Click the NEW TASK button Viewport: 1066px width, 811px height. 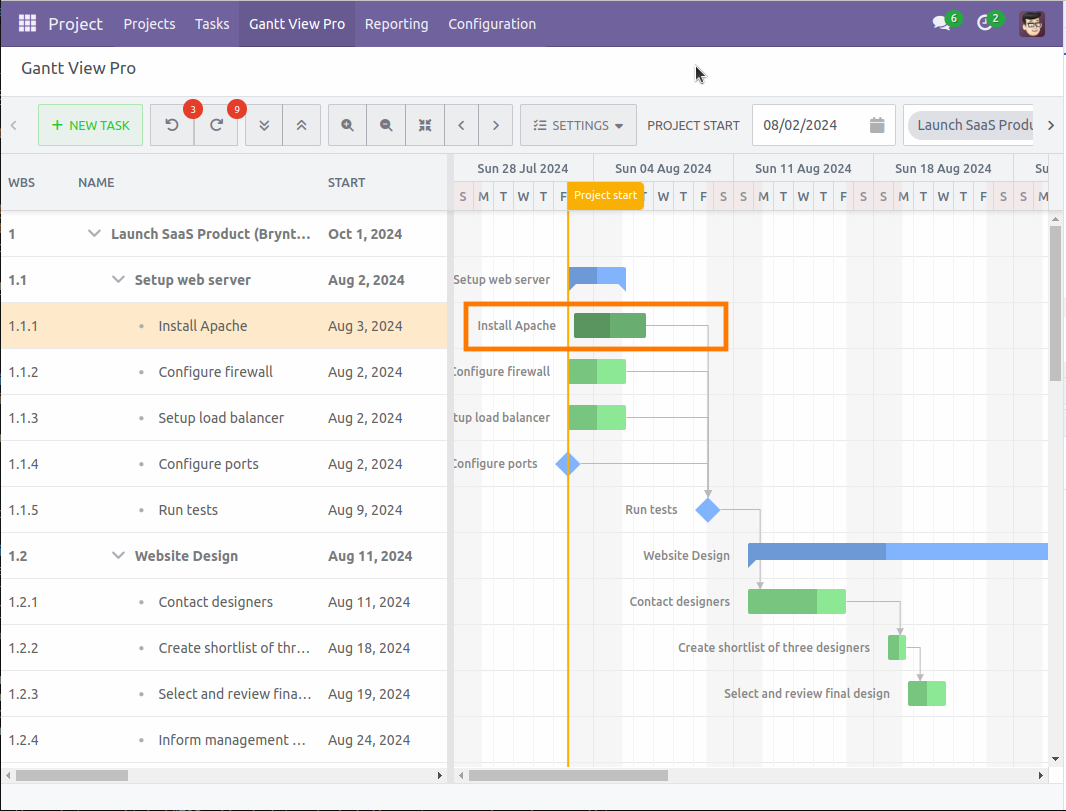click(x=90, y=125)
